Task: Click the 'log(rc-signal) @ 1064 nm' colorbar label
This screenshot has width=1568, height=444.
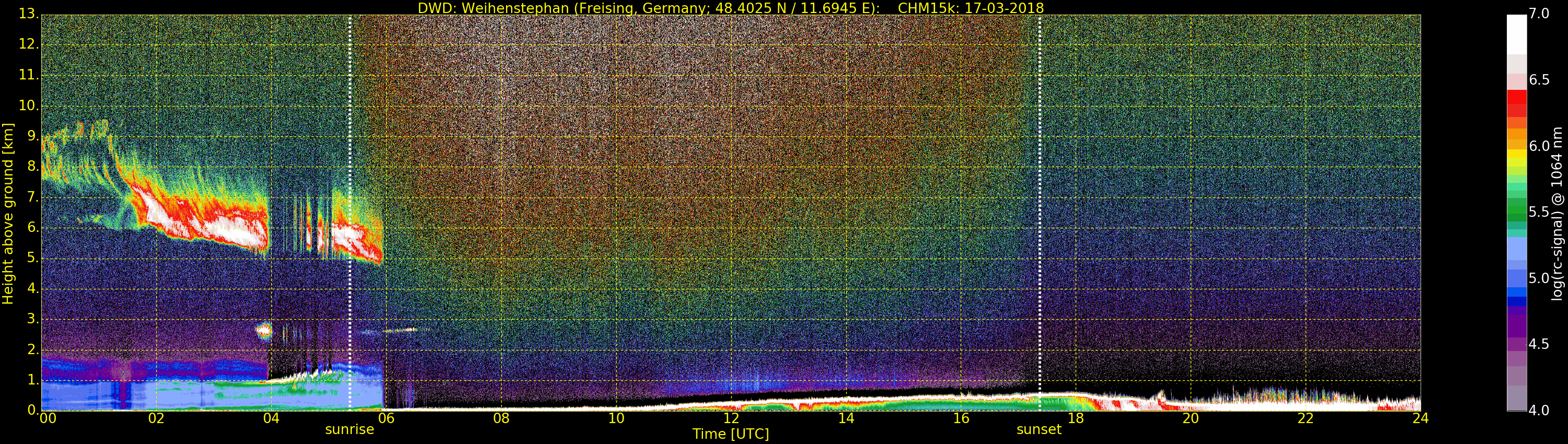Action: click(1557, 213)
